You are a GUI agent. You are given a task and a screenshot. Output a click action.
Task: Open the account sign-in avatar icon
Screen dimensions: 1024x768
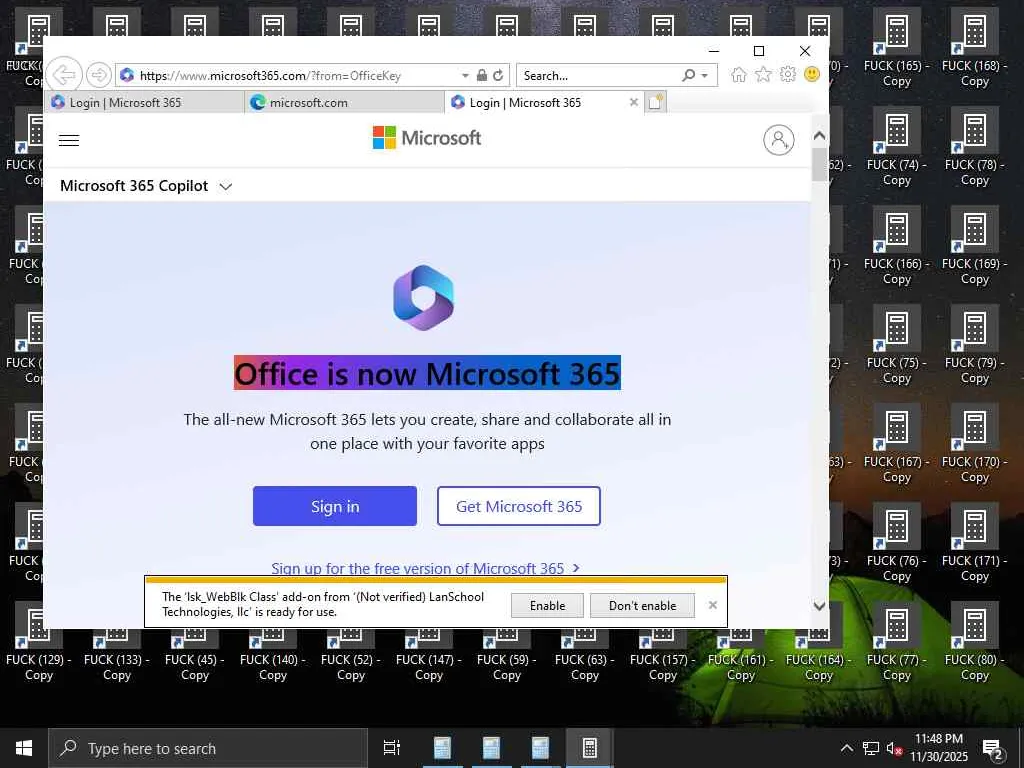[778, 140]
